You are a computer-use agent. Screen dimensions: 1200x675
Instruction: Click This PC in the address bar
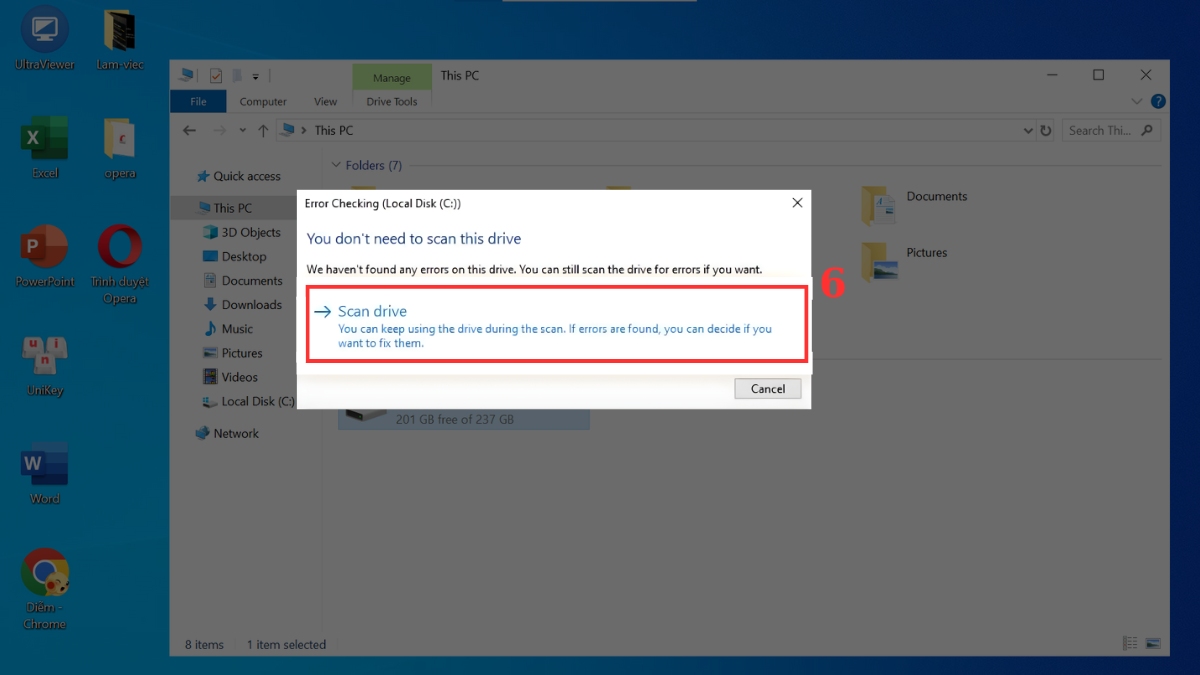coord(333,130)
